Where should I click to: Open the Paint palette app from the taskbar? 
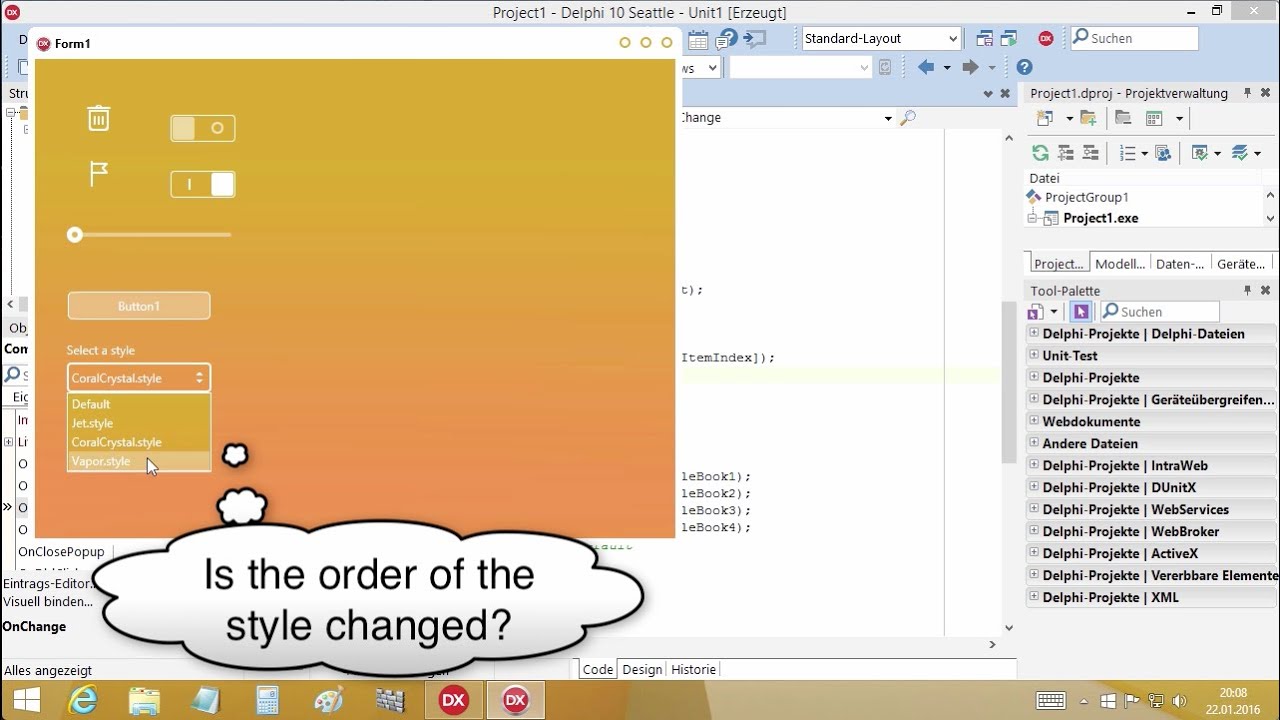click(328, 700)
